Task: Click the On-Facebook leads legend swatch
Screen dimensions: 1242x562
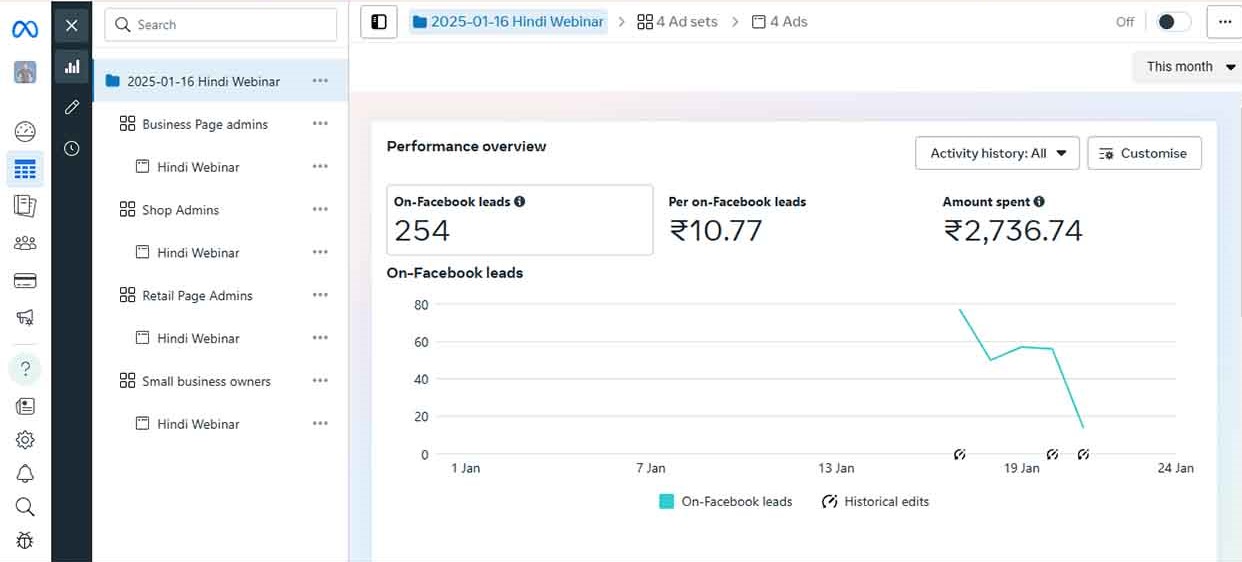Action: pyautogui.click(x=666, y=502)
